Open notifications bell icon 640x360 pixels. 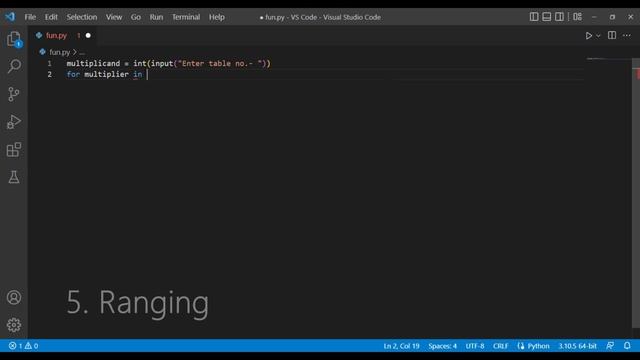coord(627,346)
